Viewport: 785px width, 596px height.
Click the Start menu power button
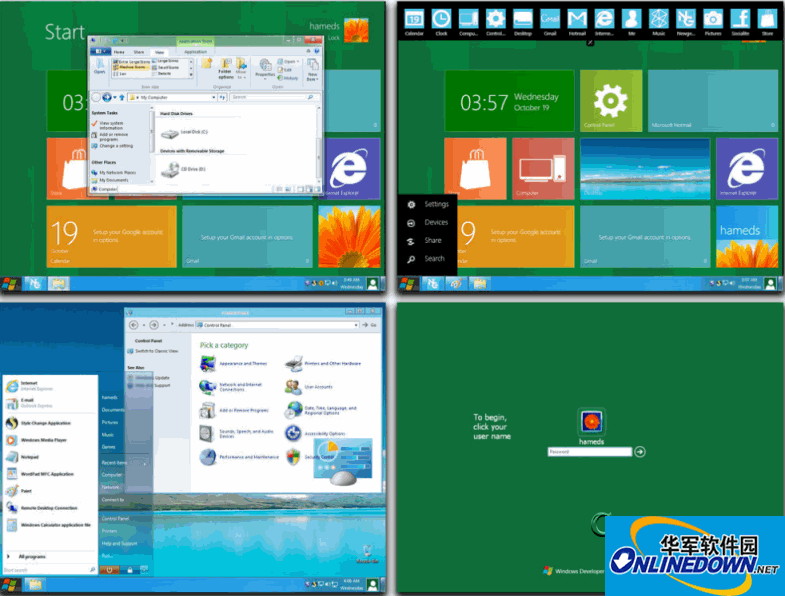click(109, 570)
